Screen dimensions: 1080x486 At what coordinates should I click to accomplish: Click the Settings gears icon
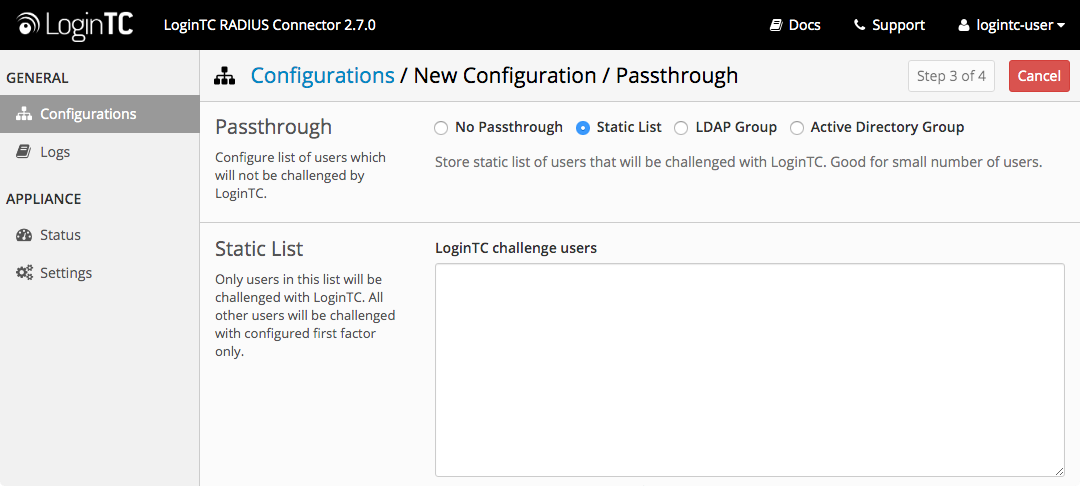[24, 273]
